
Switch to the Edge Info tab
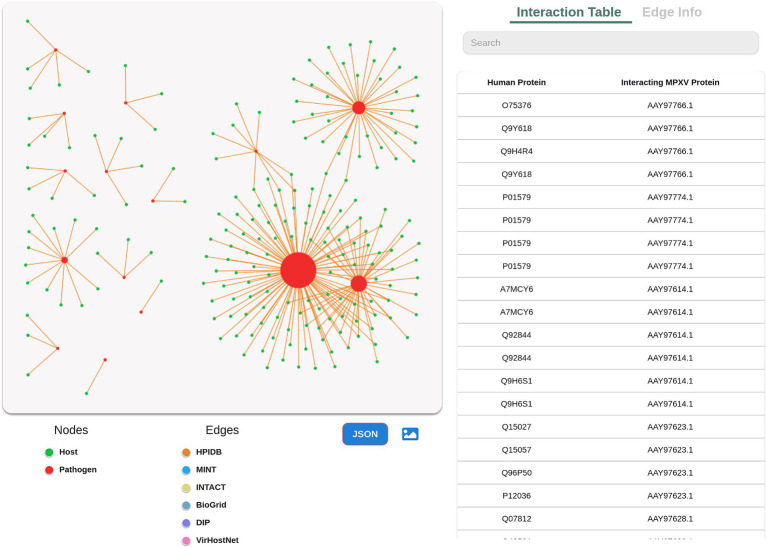point(672,12)
